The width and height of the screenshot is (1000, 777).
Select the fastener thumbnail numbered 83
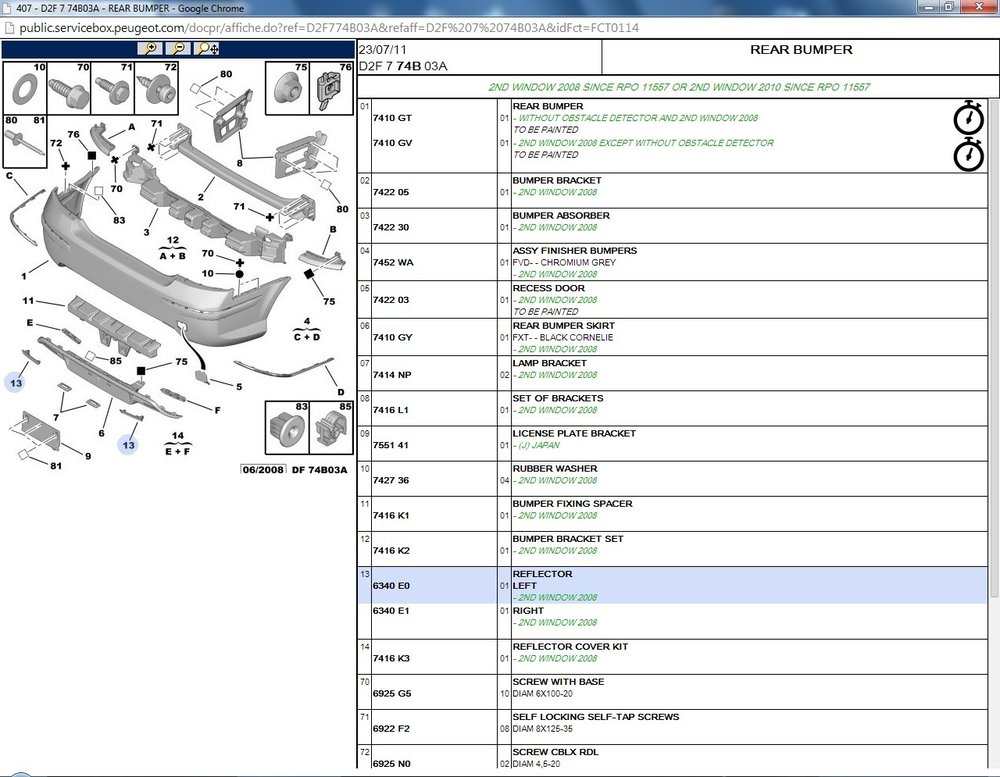[x=287, y=427]
